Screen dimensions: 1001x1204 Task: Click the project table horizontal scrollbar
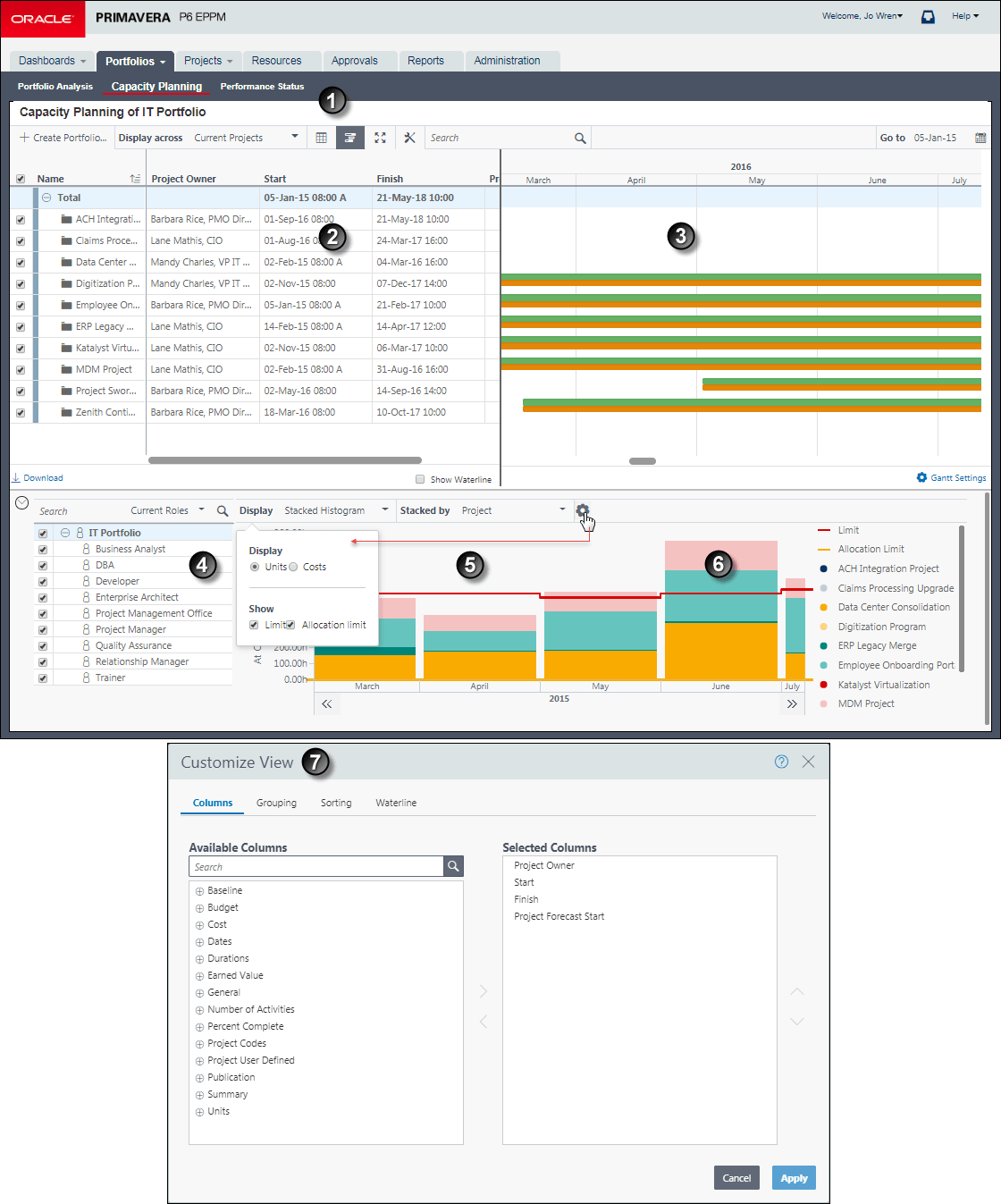[x=285, y=461]
